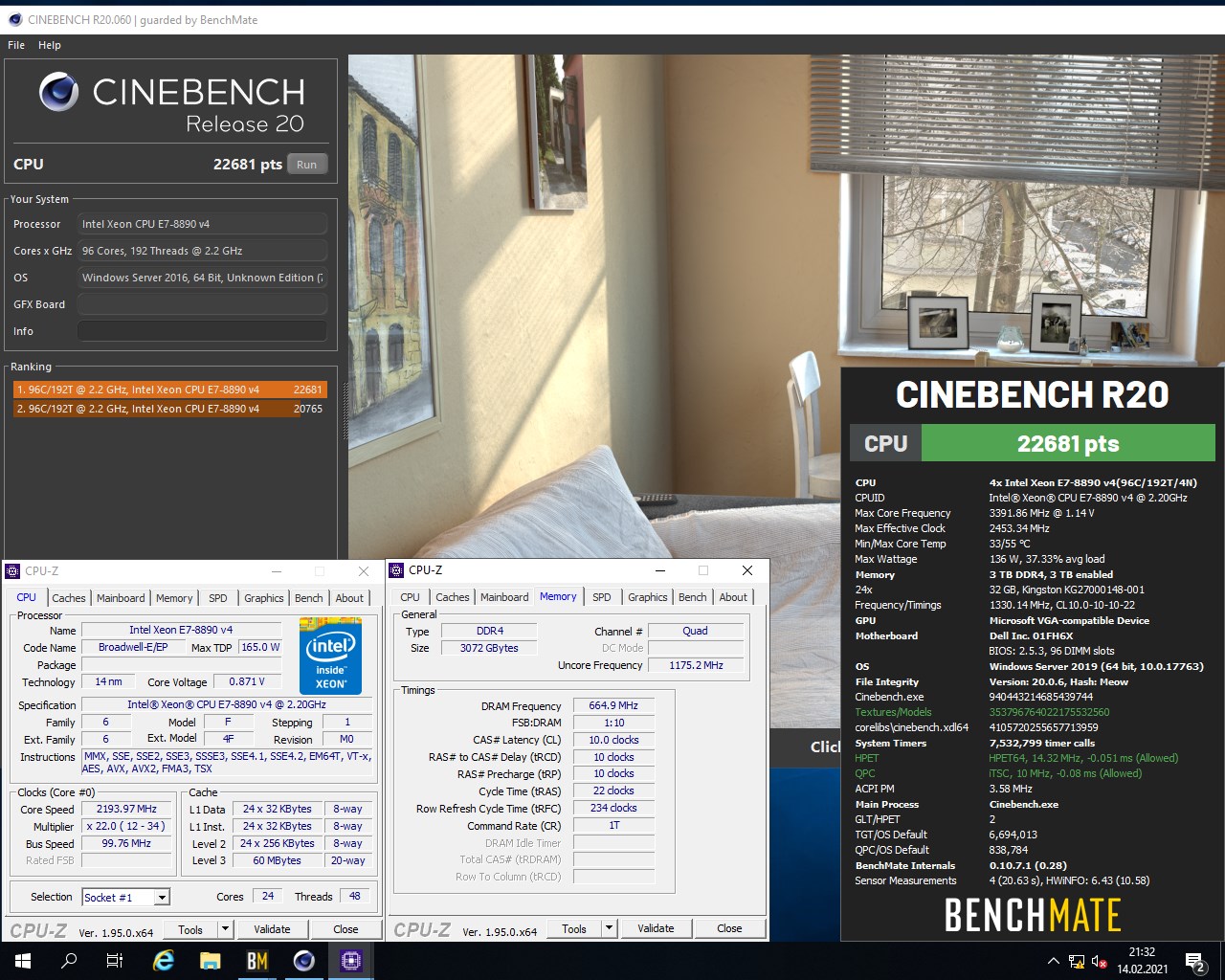
Task: Open SPD tab in left CPU-Z window
Action: 218,598
